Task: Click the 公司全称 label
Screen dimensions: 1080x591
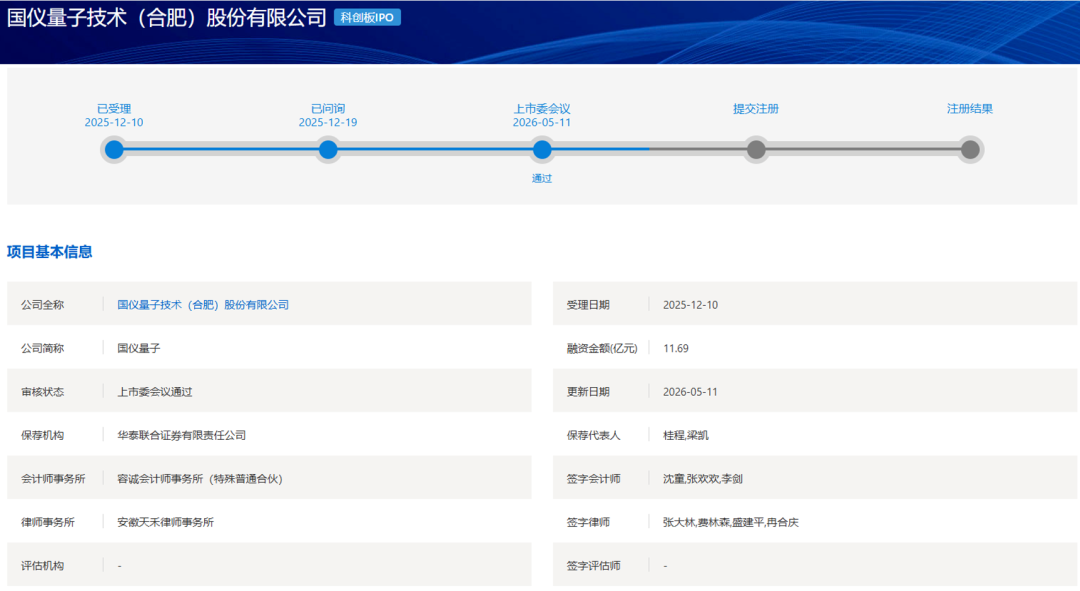Action: [43, 304]
